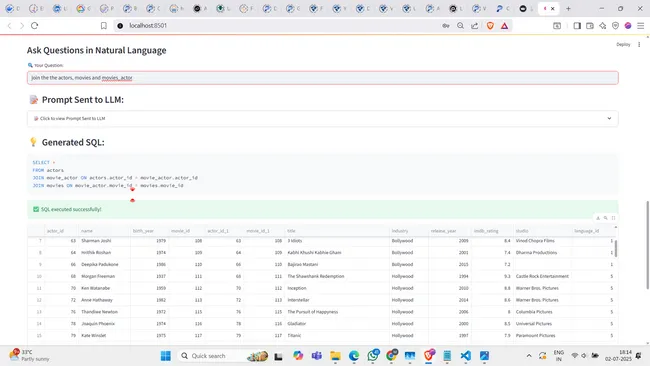Sort table by studio column header

tap(542, 231)
